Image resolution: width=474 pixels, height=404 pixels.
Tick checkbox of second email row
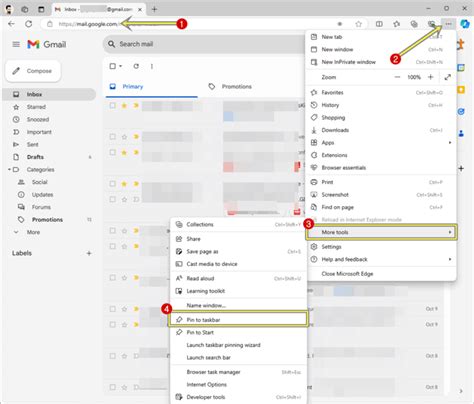pyautogui.click(x=113, y=136)
